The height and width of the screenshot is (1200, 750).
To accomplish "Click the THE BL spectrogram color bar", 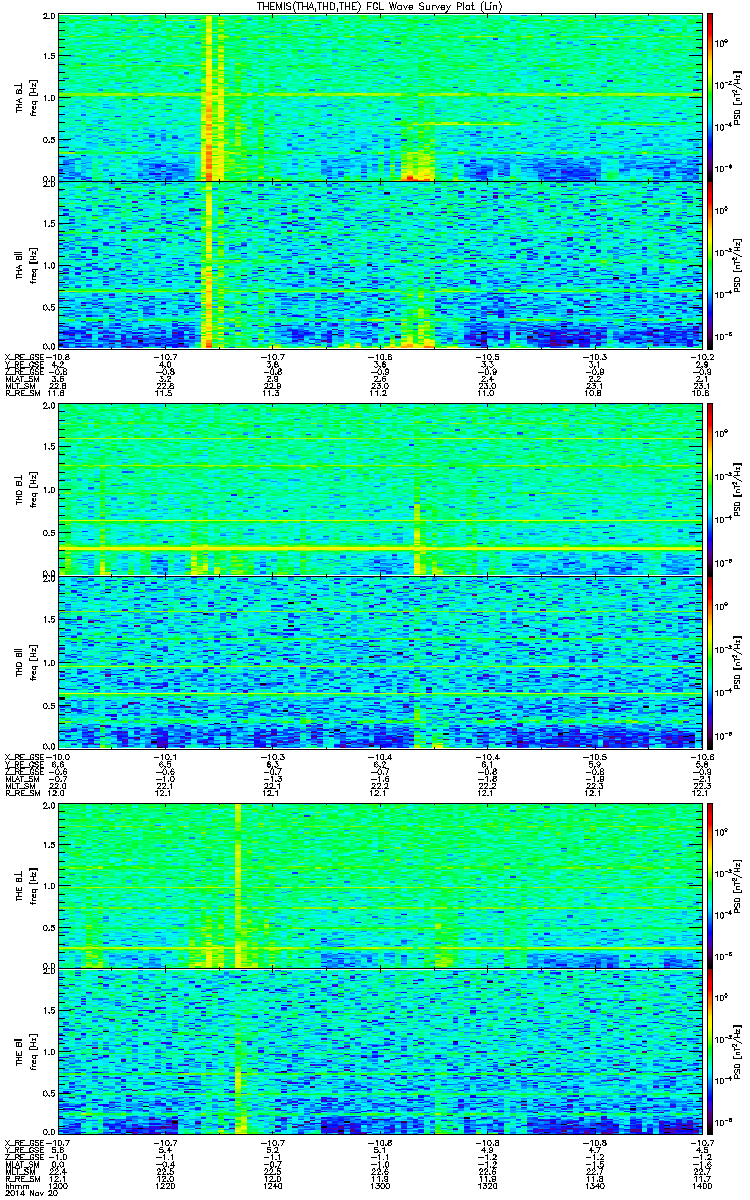I will (x=711, y=885).
